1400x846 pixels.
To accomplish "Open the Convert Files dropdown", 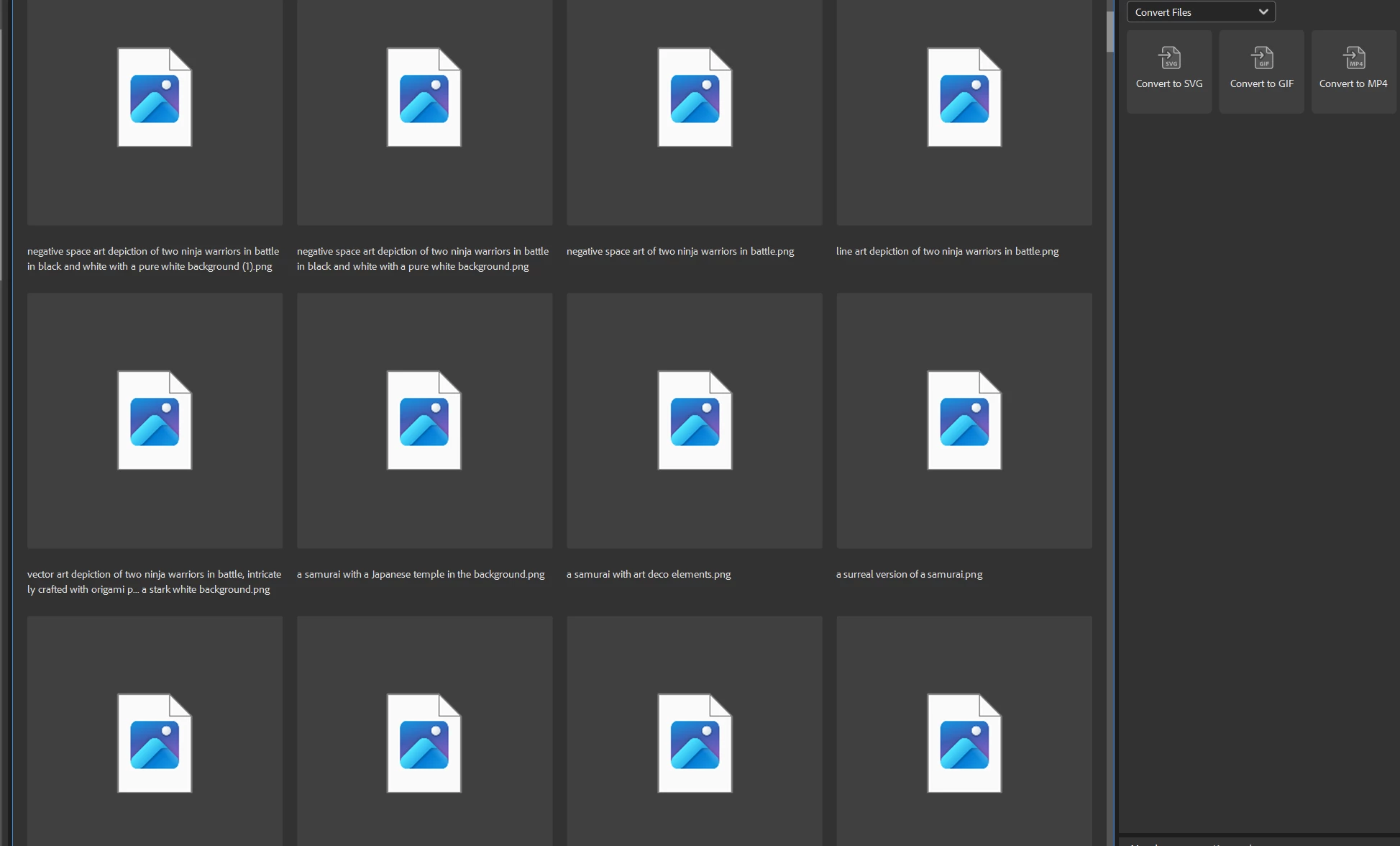I will coord(1201,12).
